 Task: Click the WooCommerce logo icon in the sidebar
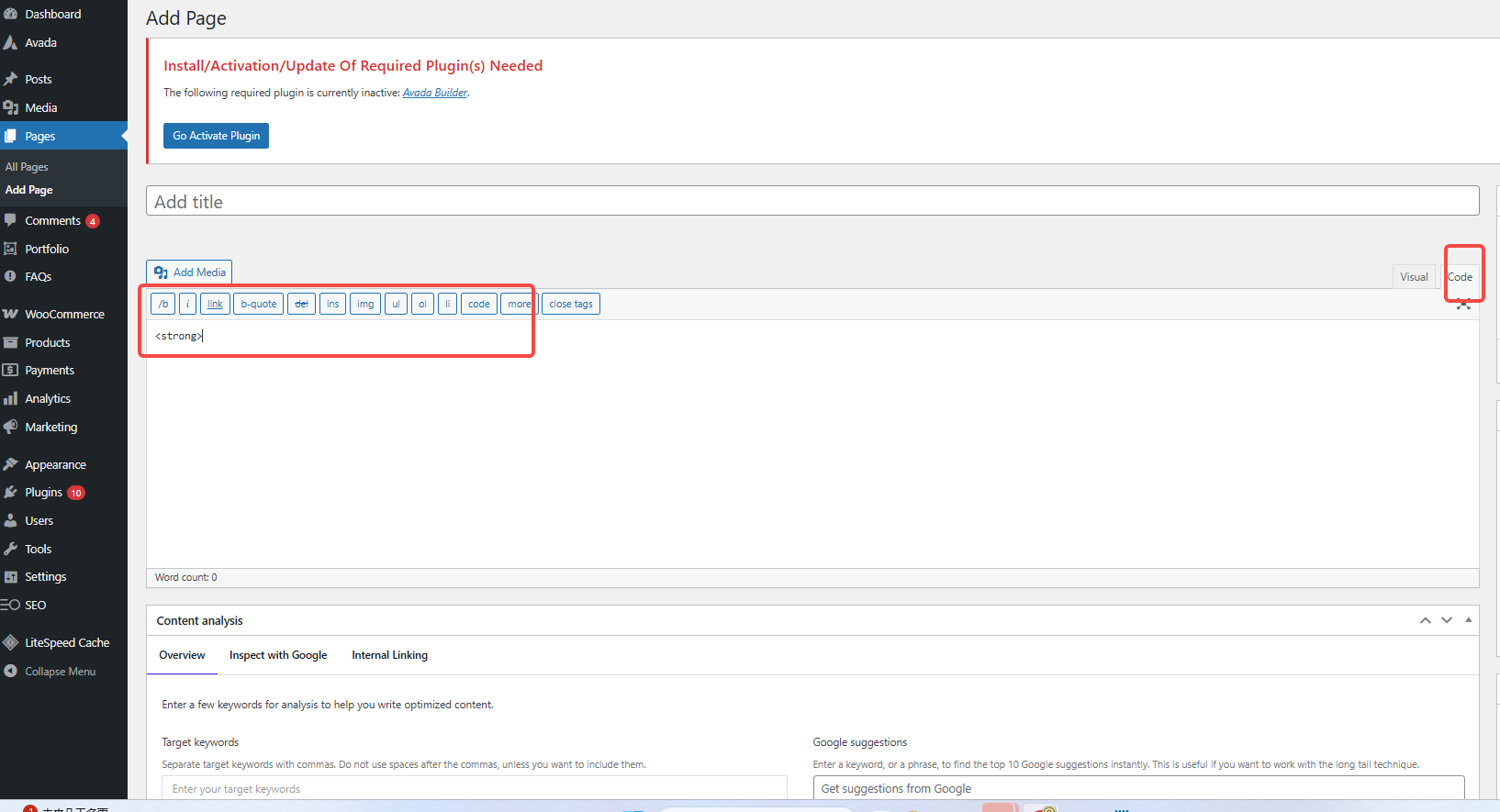11,315
